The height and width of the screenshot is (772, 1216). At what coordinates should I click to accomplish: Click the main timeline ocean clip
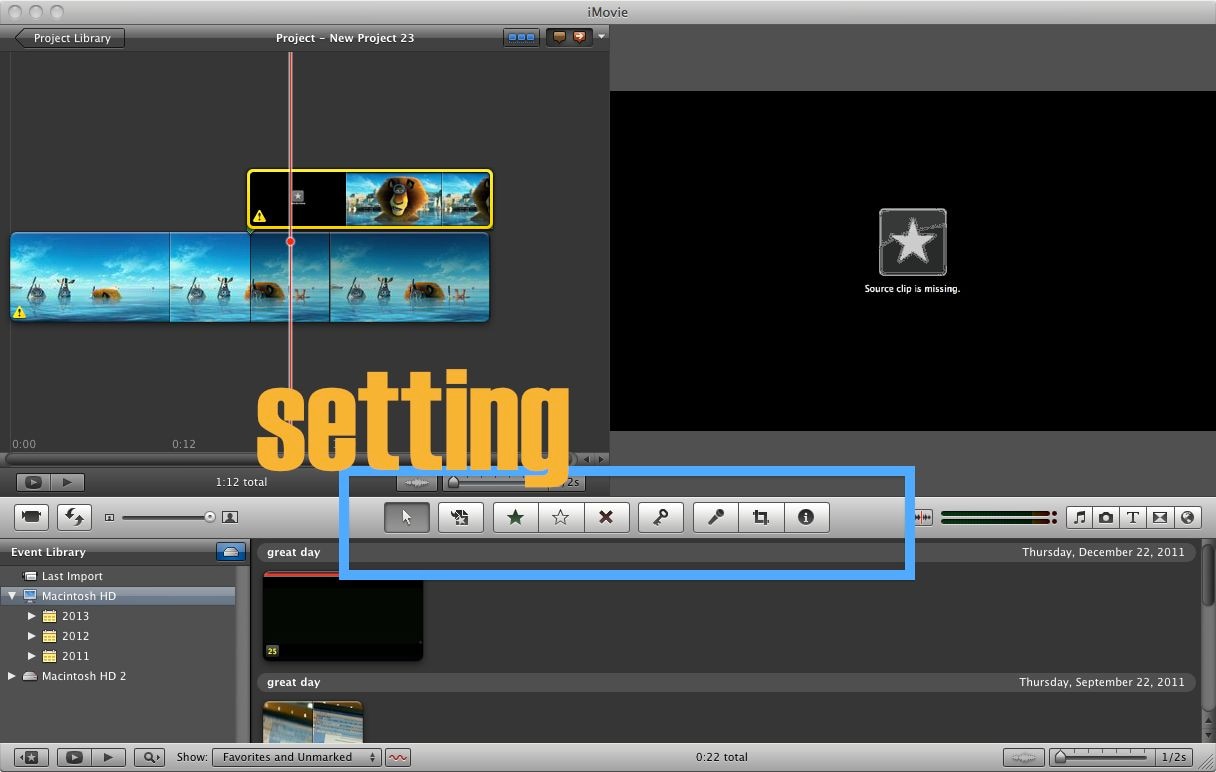[x=250, y=277]
